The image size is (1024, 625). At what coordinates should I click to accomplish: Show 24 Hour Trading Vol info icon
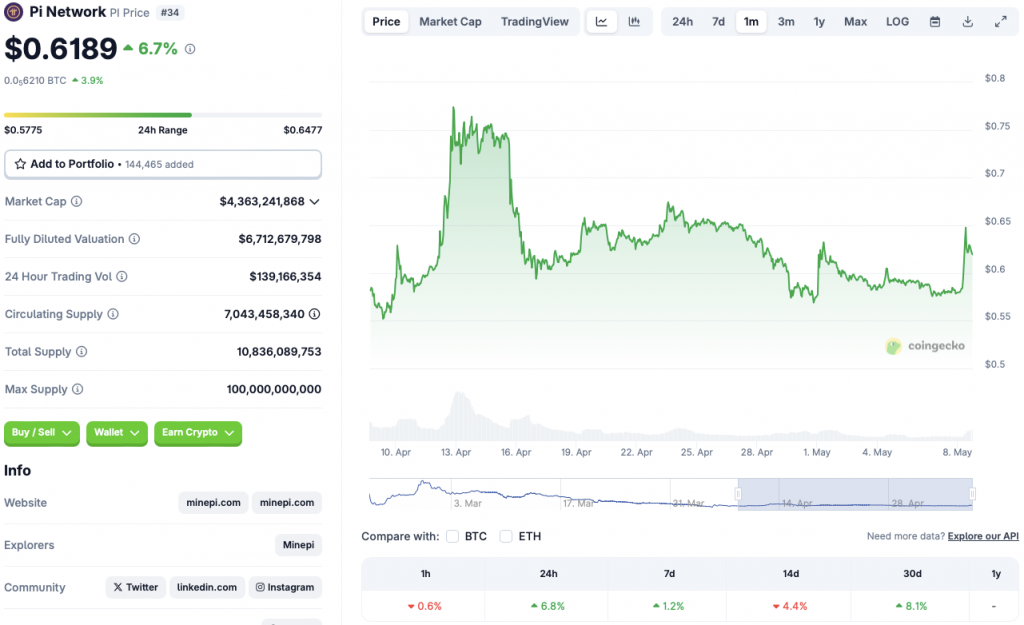click(x=121, y=276)
